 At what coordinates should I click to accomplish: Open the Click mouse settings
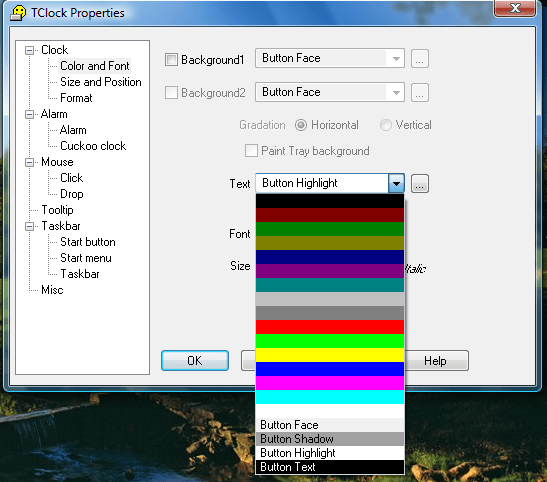[72, 178]
